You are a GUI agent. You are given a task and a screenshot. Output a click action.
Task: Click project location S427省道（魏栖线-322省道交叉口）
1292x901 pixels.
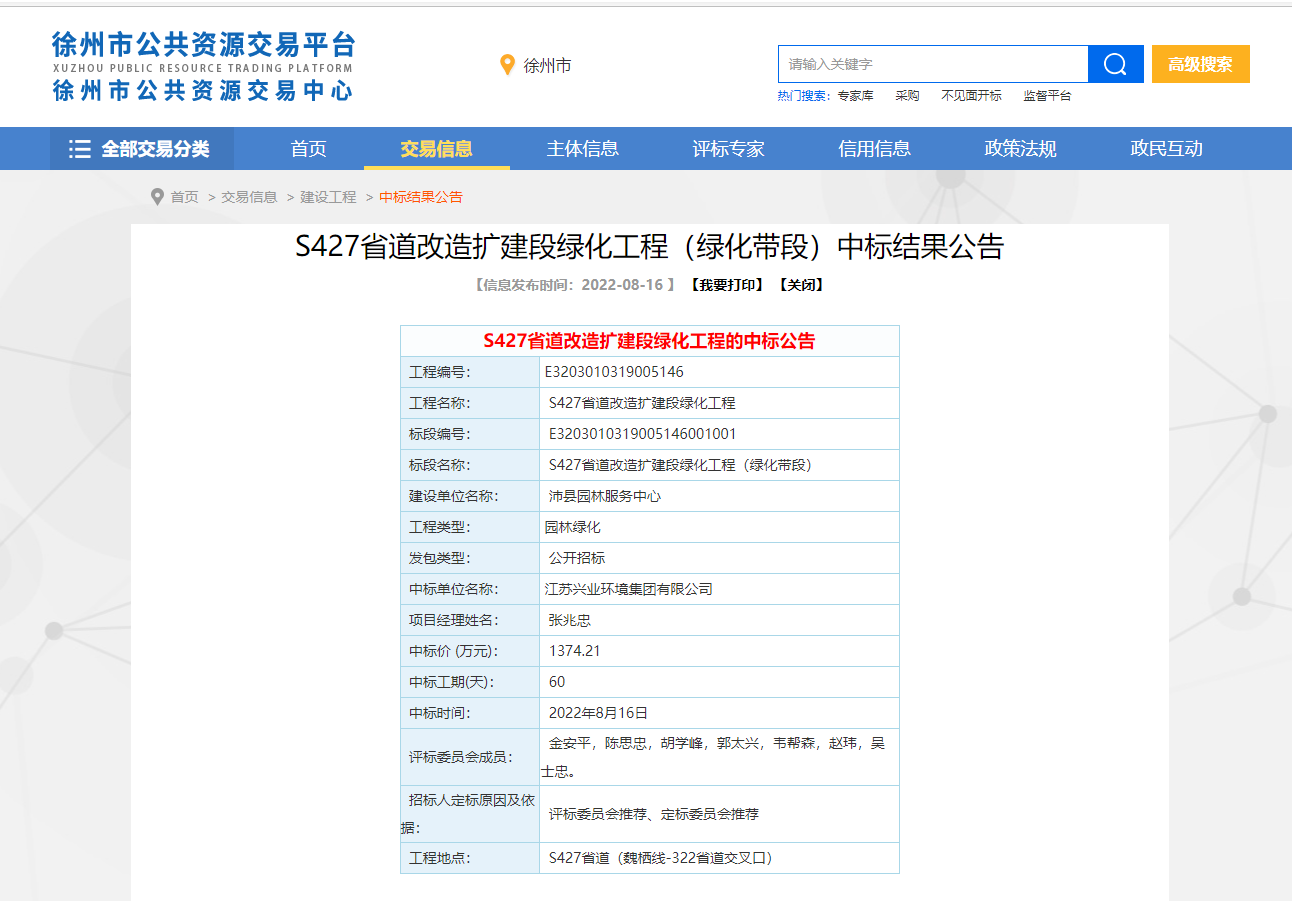click(x=663, y=858)
